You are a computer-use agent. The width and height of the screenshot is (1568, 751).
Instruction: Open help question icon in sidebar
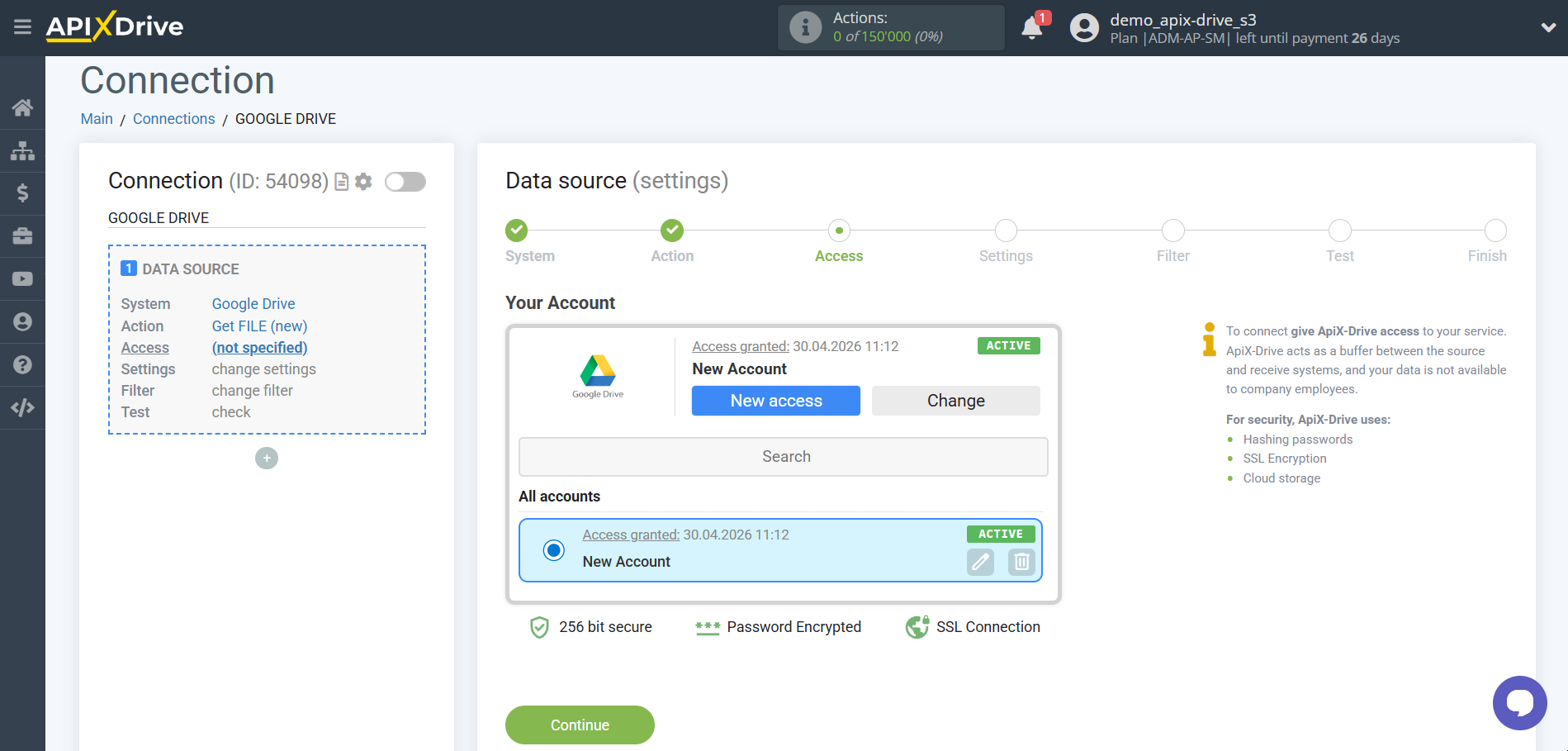click(x=22, y=364)
